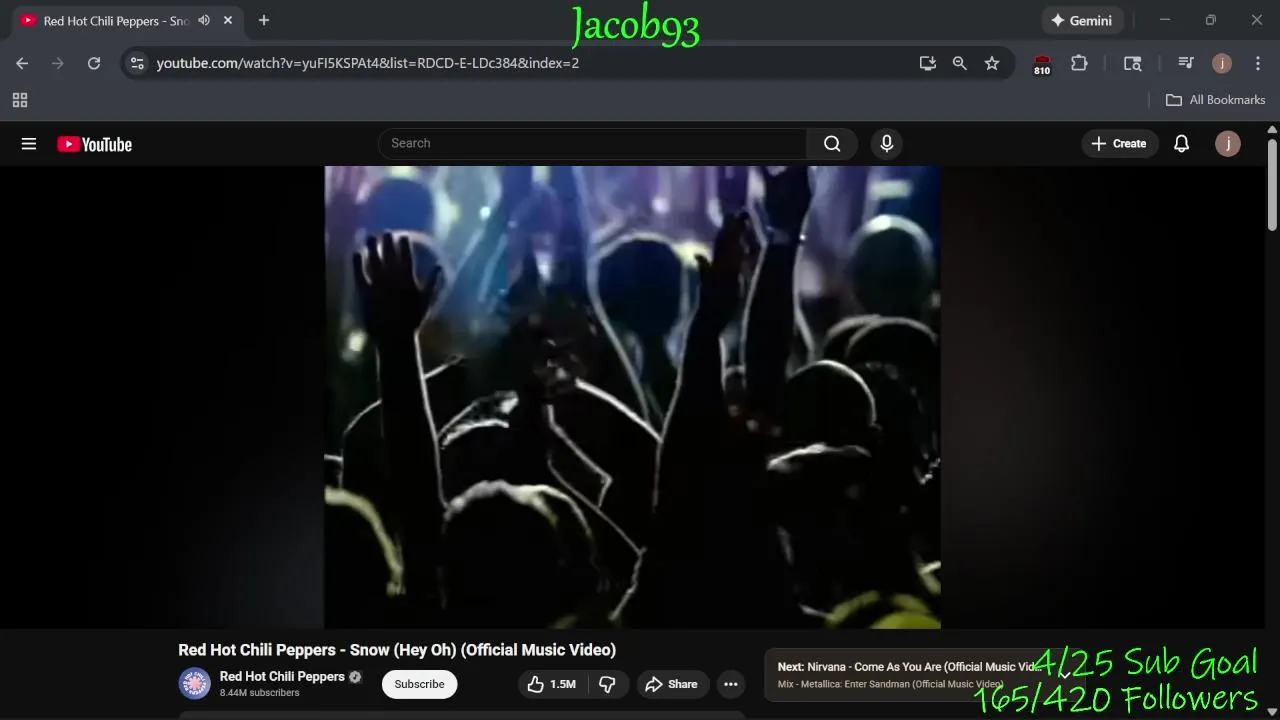The height and width of the screenshot is (720, 1280).
Task: Open Gemini in Chrome
Action: pos(1082,20)
